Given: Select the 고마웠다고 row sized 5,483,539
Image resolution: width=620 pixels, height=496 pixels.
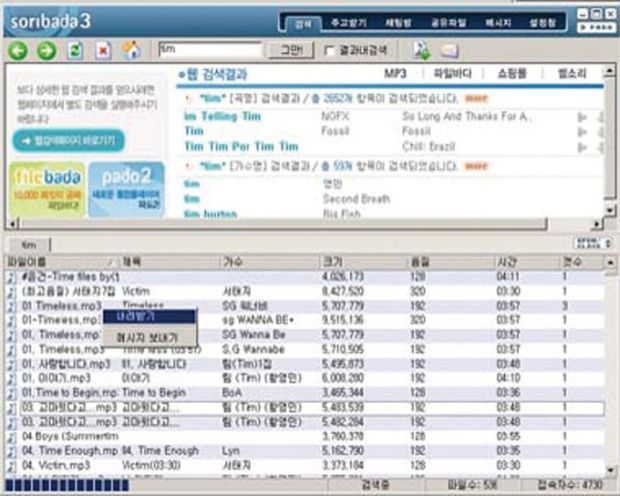Looking at the screenshot, I should coord(304,408).
